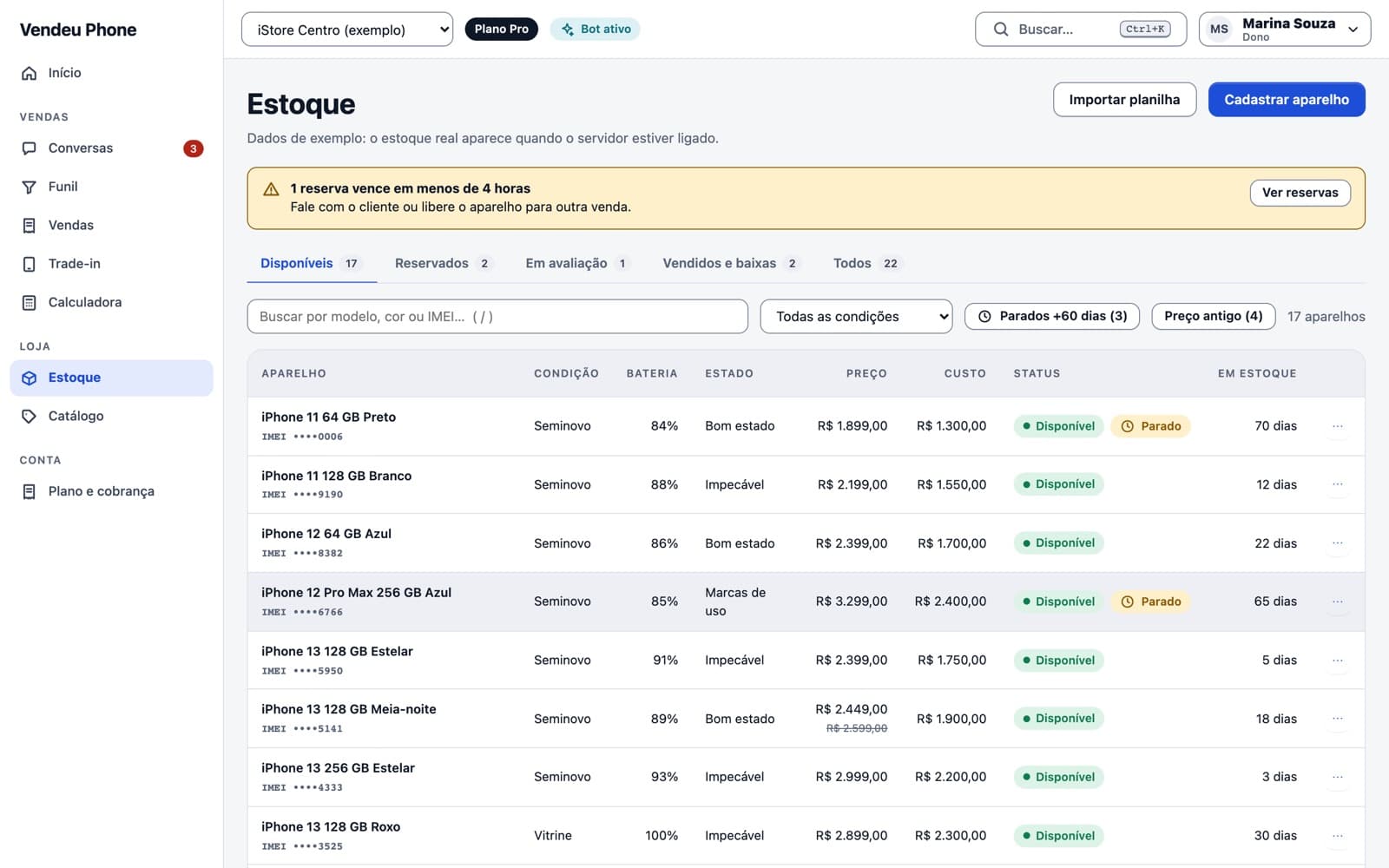This screenshot has height=868, width=1389.
Task: Open row actions for iPhone 11 128 GB Branco
Action: pos(1338,484)
